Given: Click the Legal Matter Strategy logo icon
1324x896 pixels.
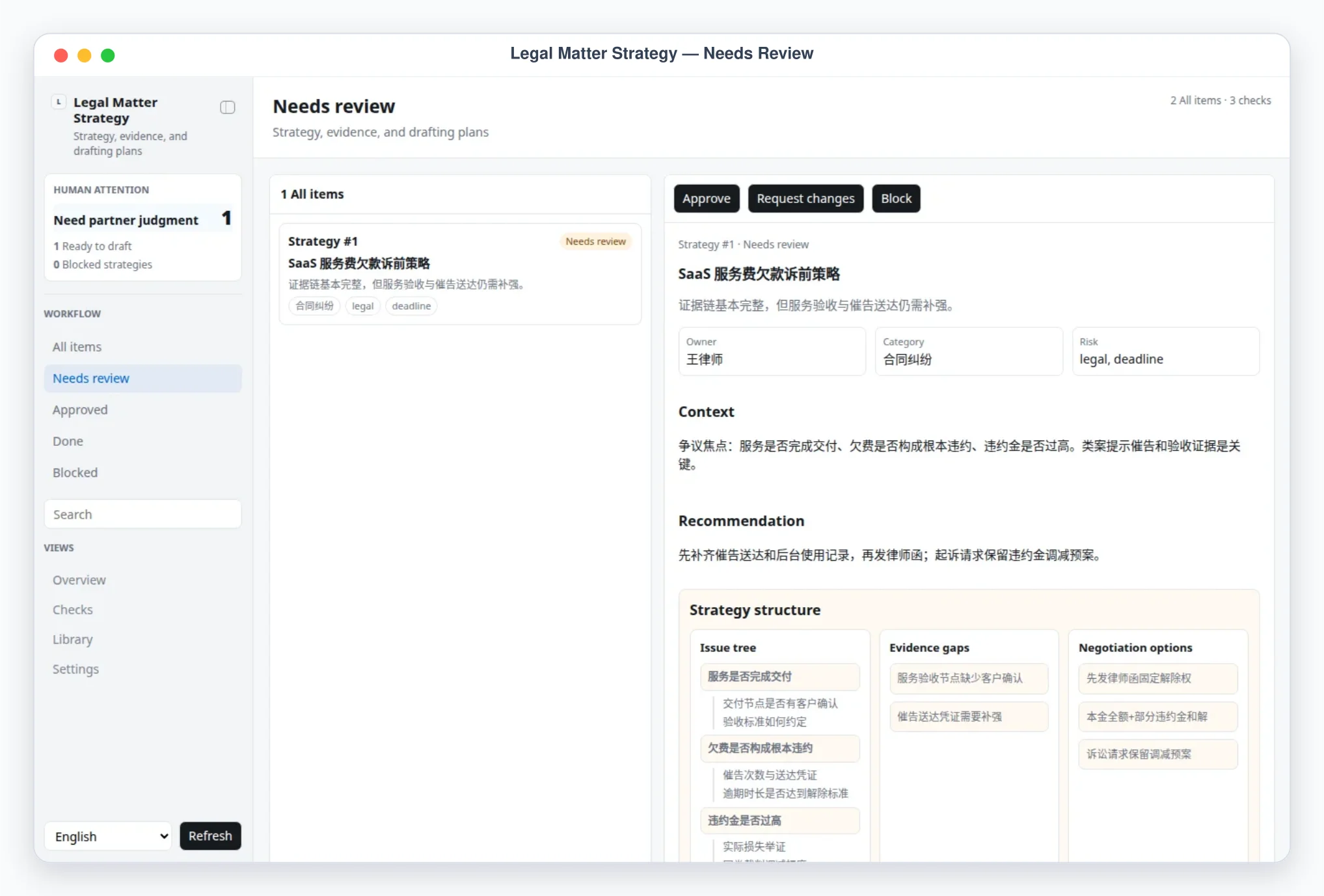Looking at the screenshot, I should pos(59,102).
